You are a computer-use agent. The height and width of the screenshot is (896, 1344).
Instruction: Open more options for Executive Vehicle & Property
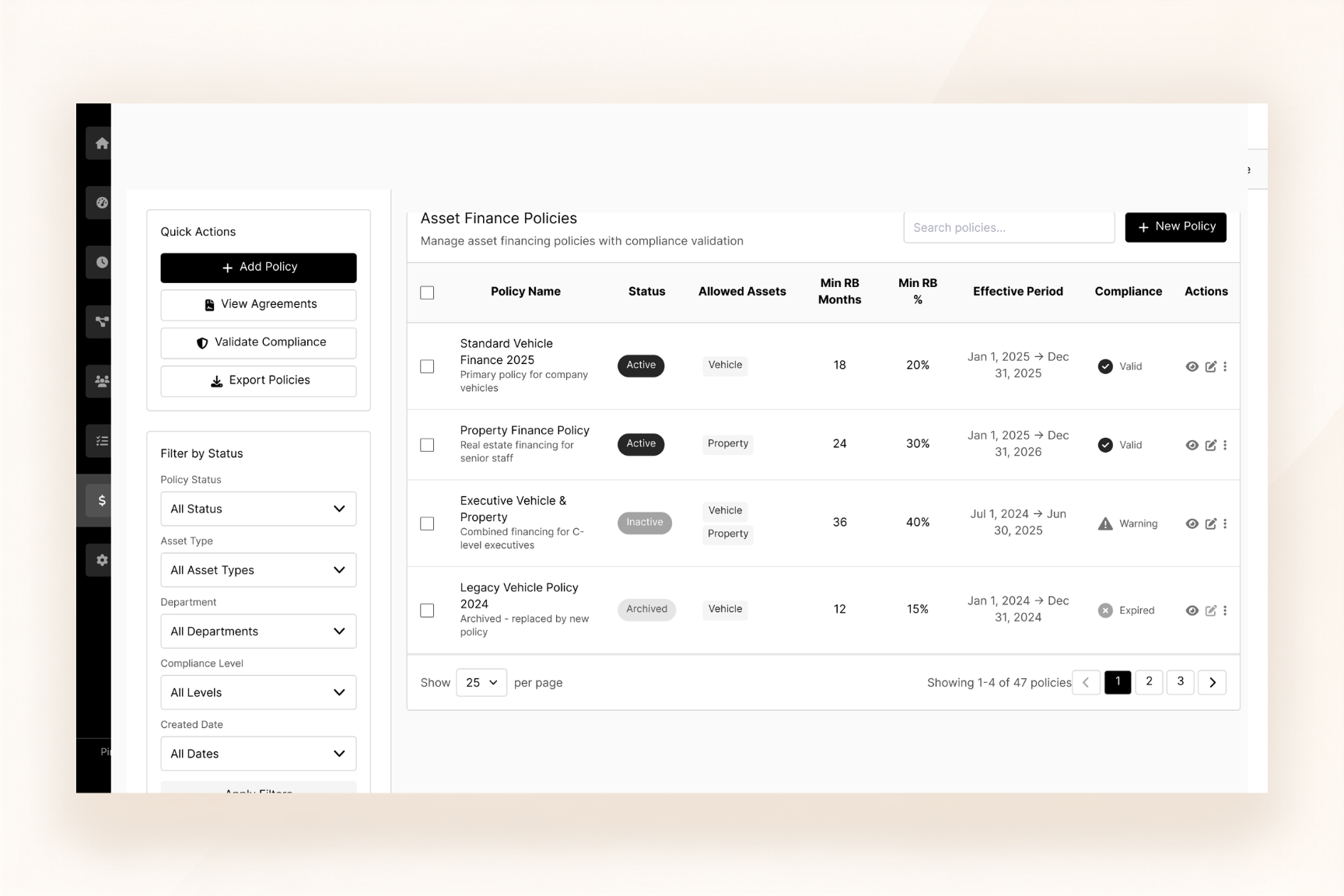(1225, 523)
